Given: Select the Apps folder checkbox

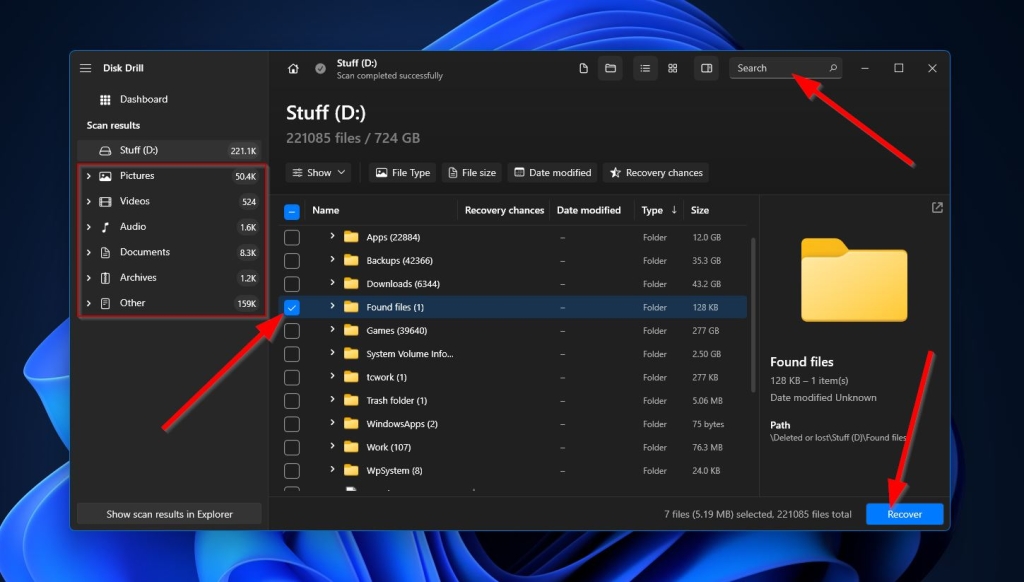Looking at the screenshot, I should coord(292,237).
